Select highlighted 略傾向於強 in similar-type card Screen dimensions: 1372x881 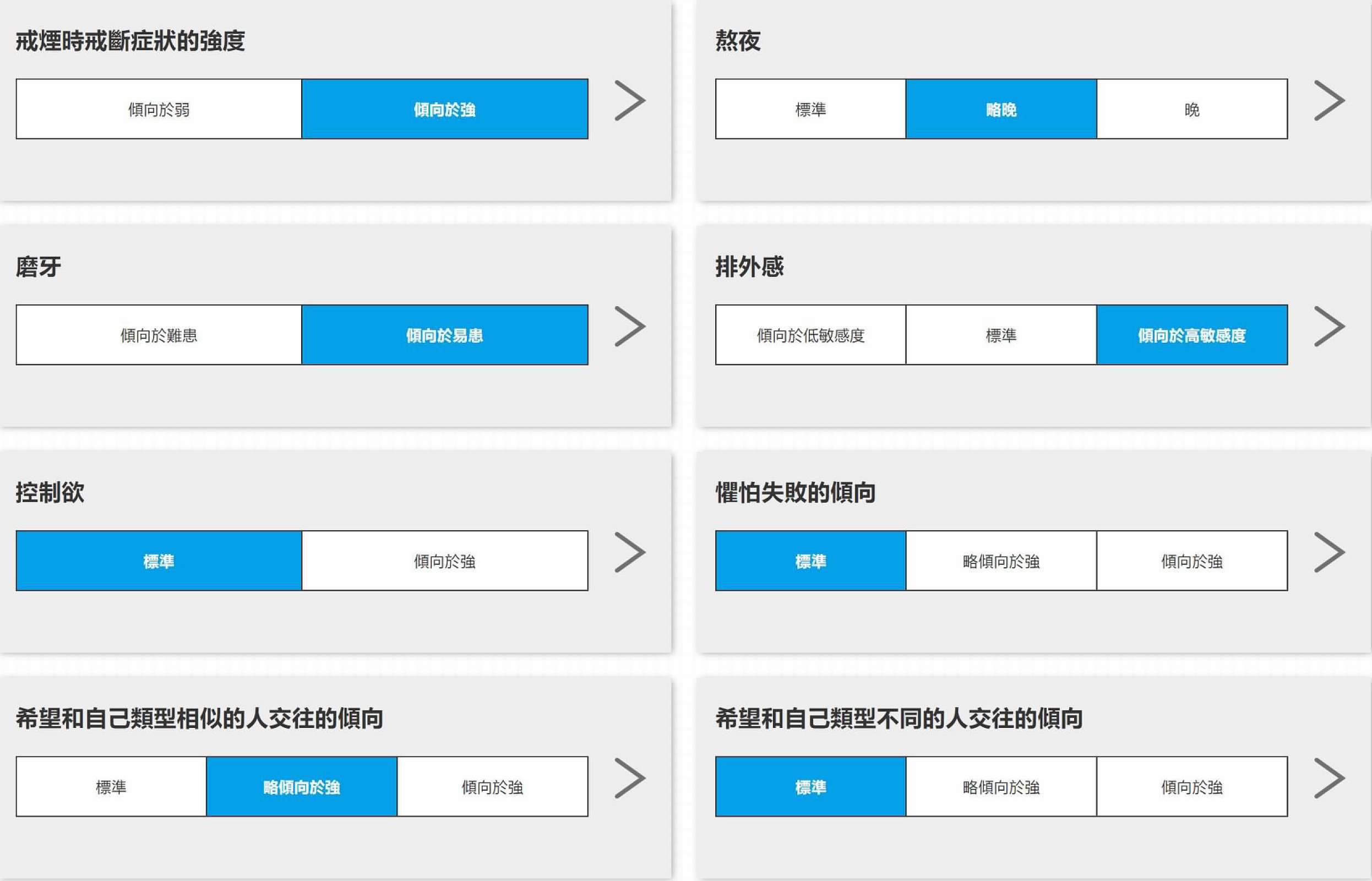302,787
